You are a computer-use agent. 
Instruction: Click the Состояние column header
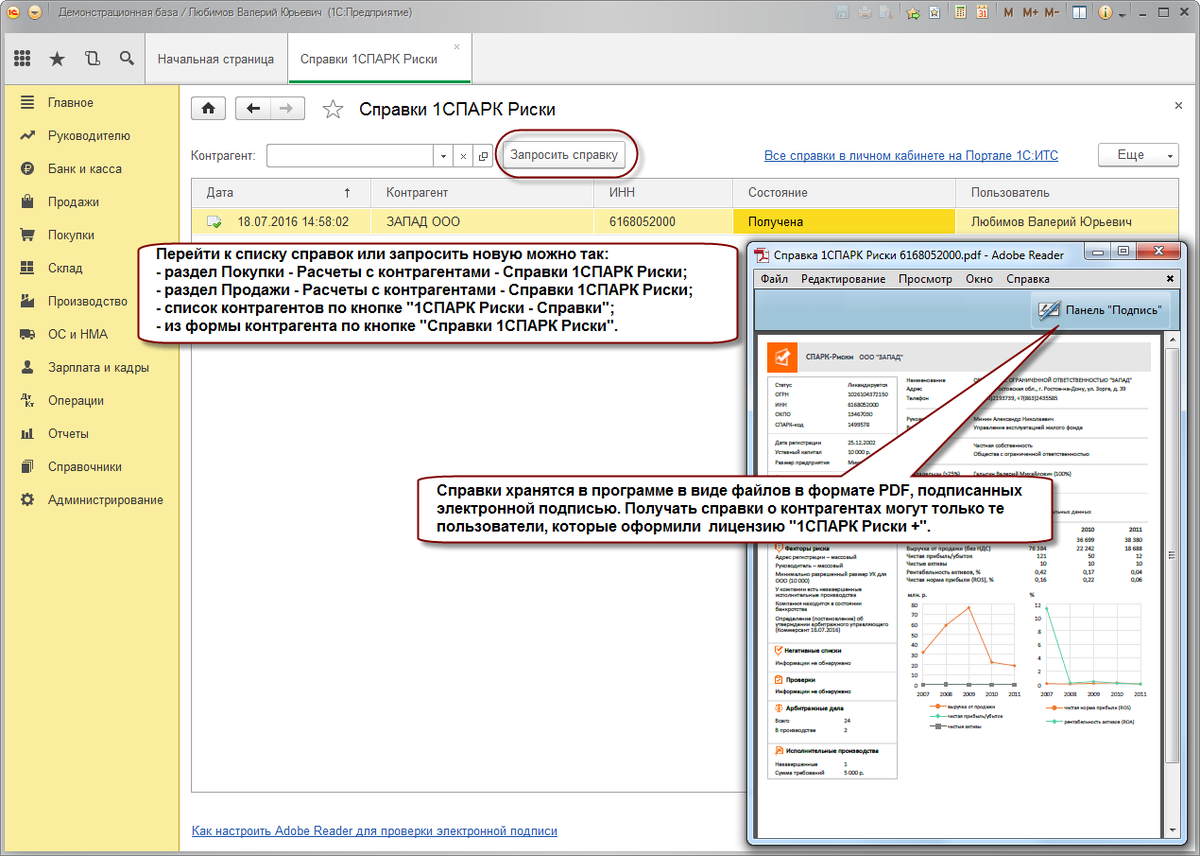point(844,192)
